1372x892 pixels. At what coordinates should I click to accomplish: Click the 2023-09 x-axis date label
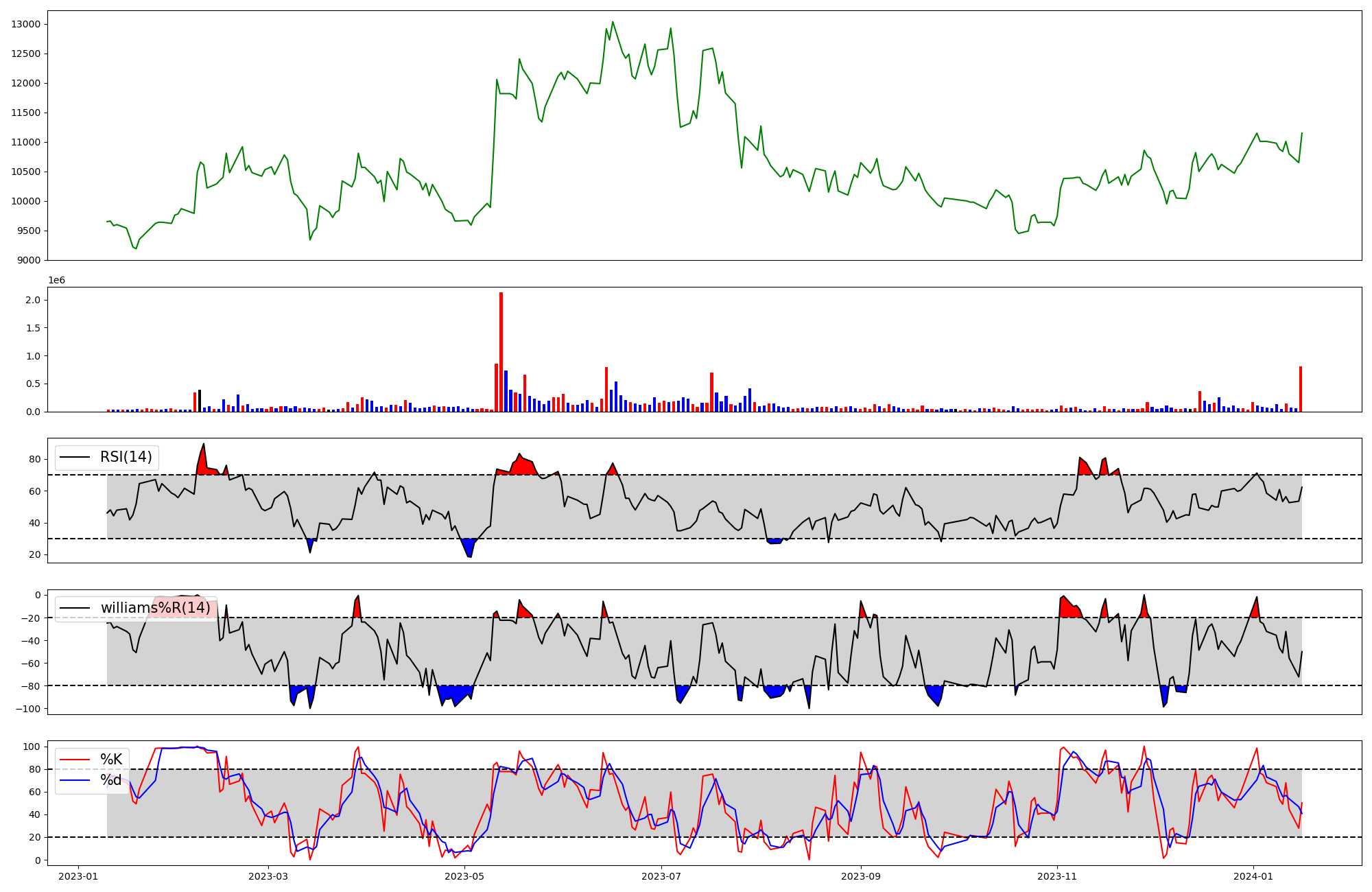point(860,876)
